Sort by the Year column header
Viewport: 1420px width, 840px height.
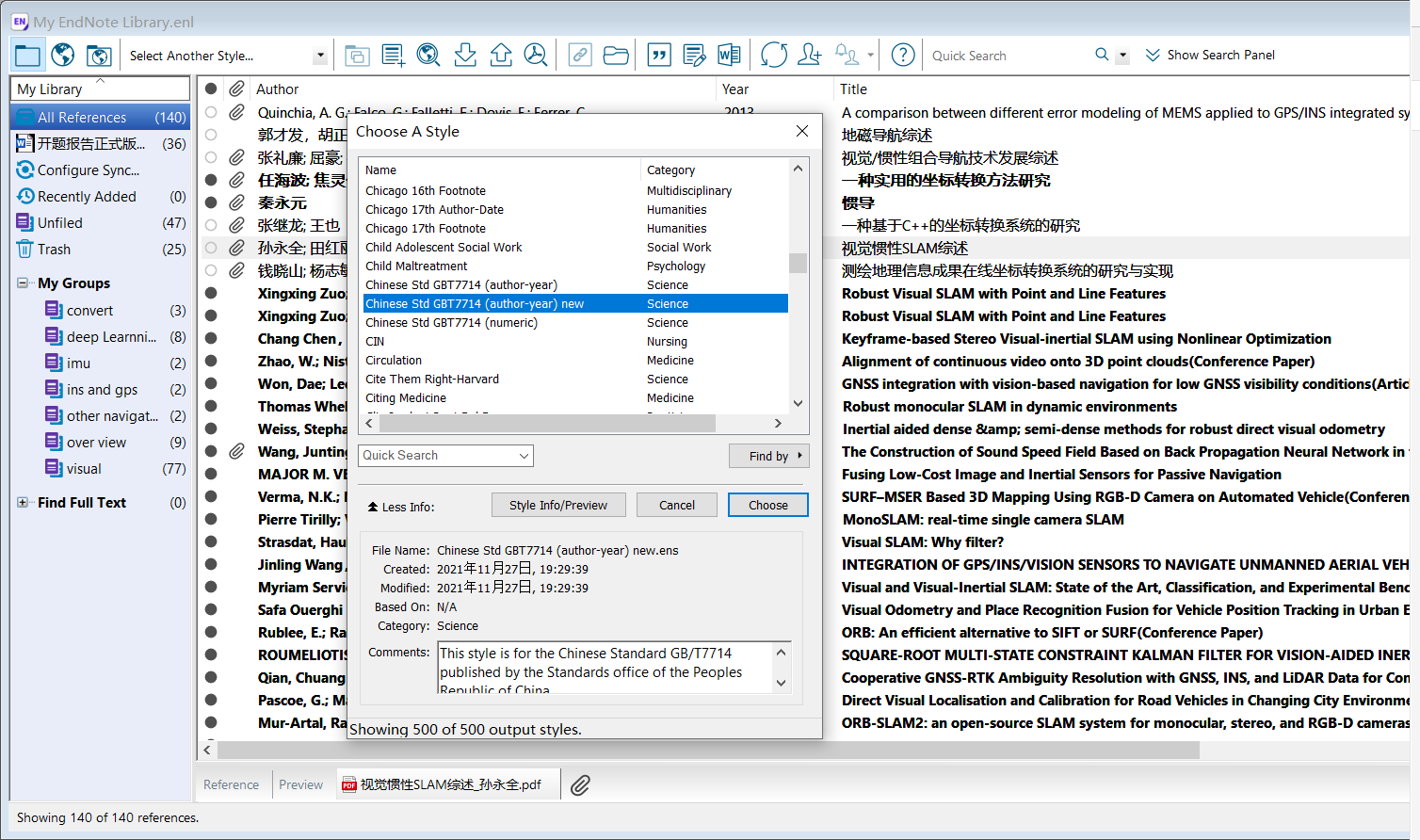point(735,89)
